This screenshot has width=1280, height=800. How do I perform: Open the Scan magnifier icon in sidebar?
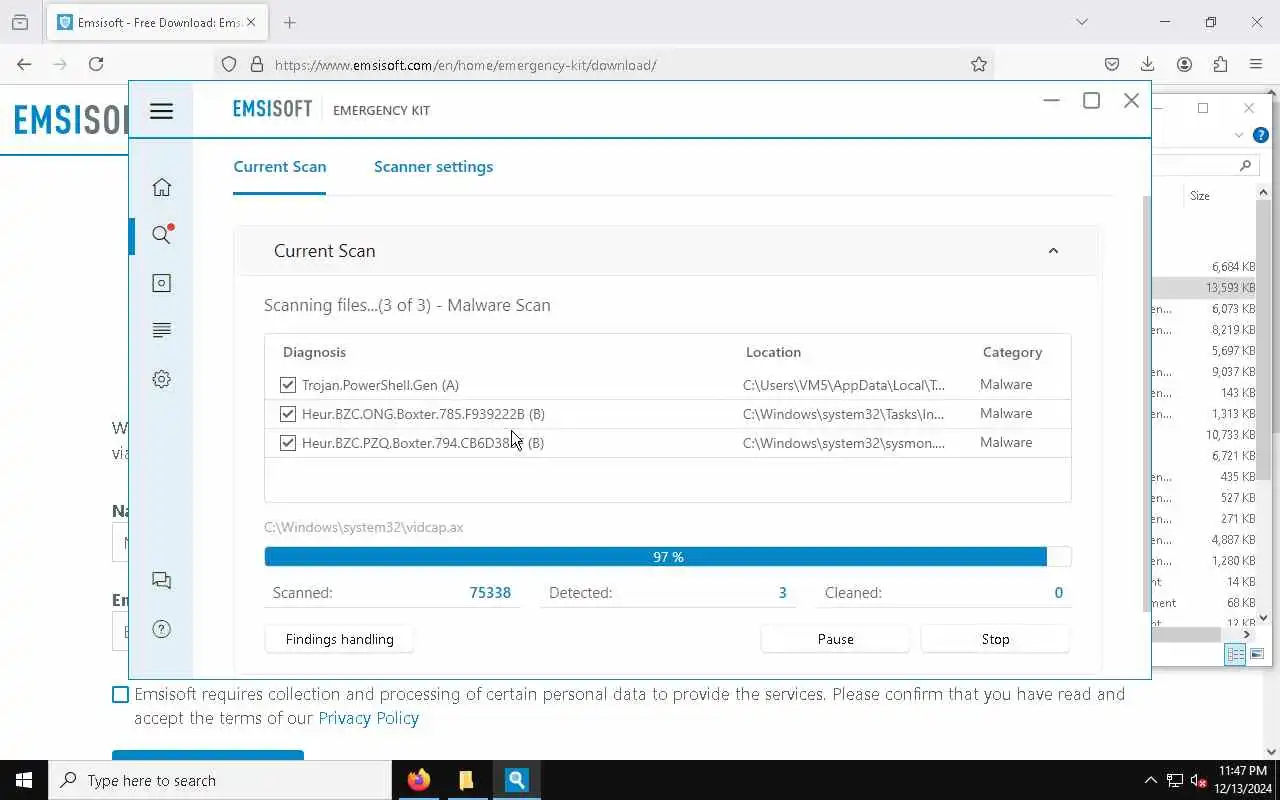[161, 235]
